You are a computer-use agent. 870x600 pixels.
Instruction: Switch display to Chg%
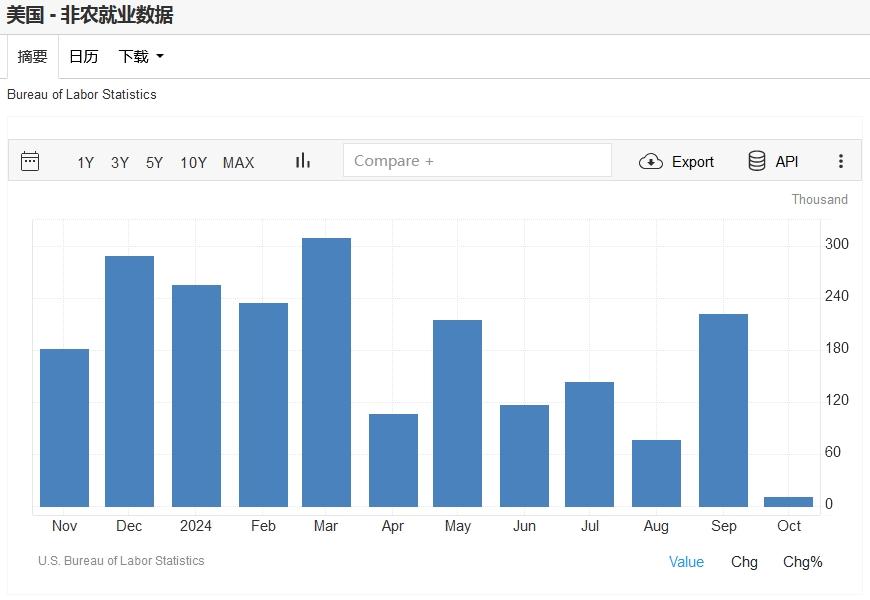tap(802, 562)
